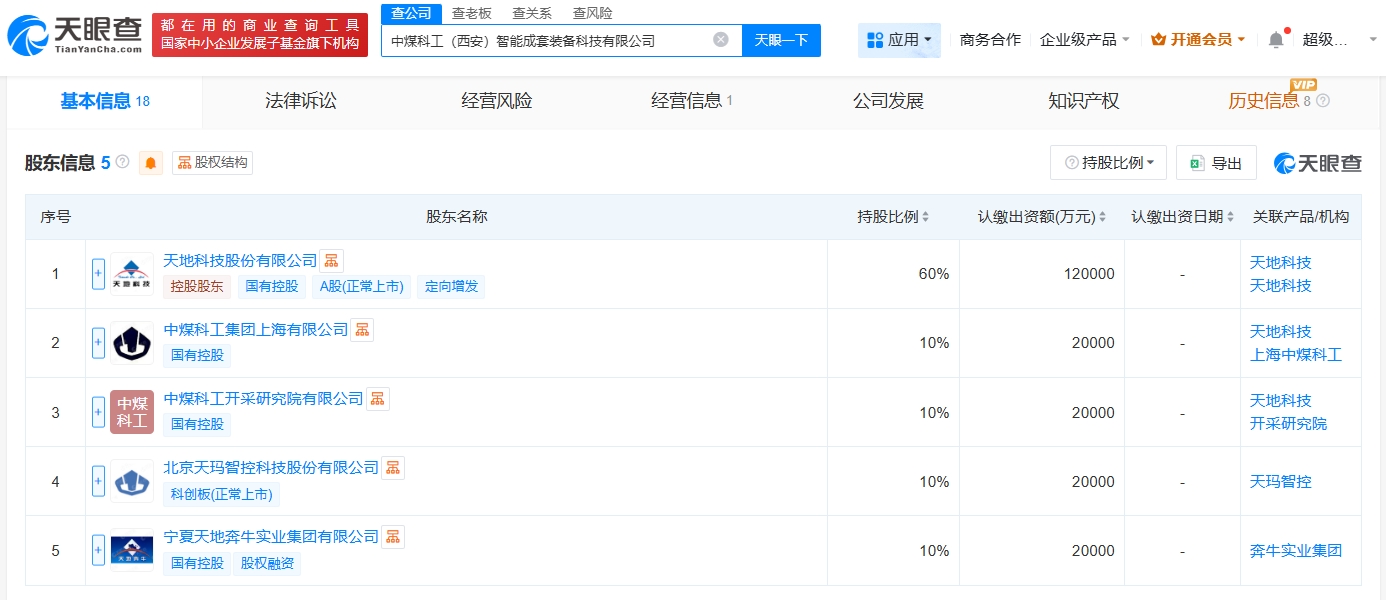The image size is (1386, 600).
Task: Clear the search box with X icon
Action: 721,40
